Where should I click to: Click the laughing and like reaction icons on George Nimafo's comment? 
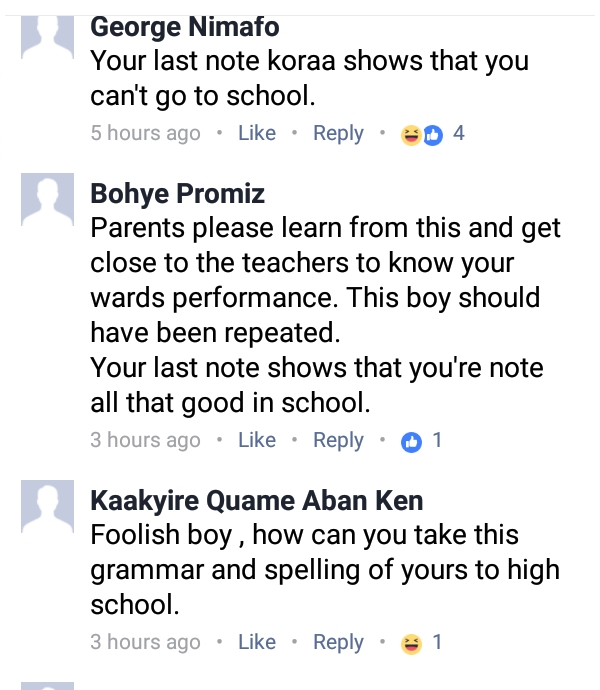tap(421, 134)
